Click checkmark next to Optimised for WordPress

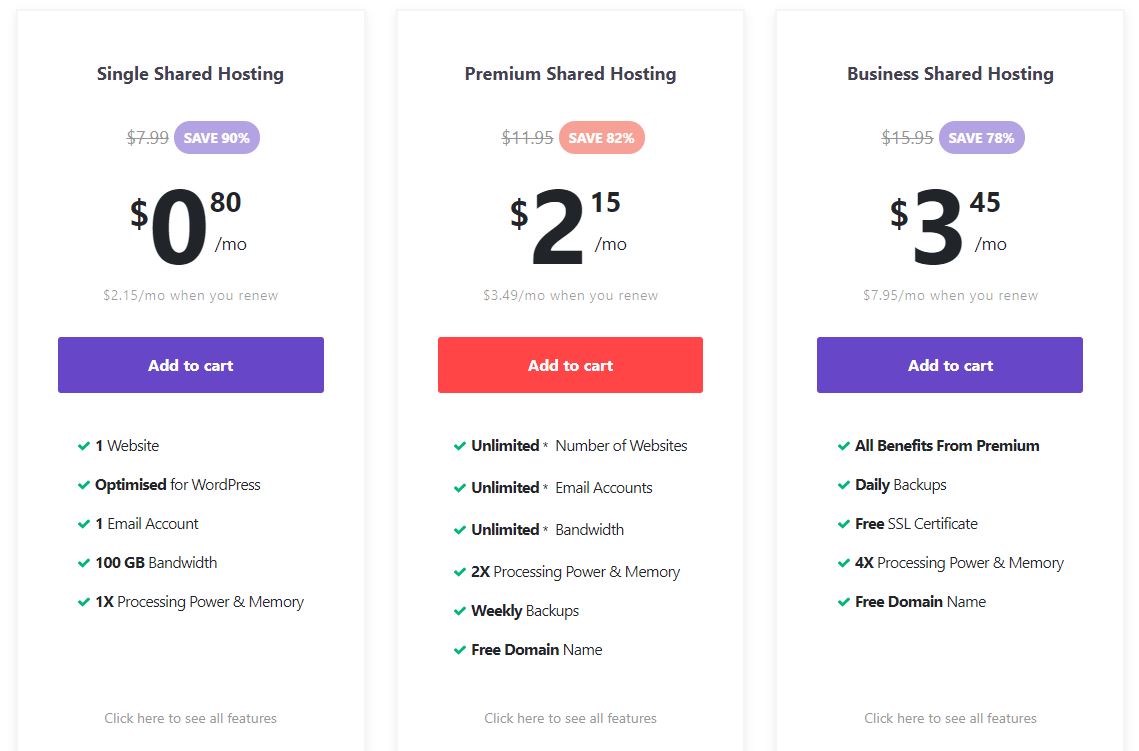84,485
